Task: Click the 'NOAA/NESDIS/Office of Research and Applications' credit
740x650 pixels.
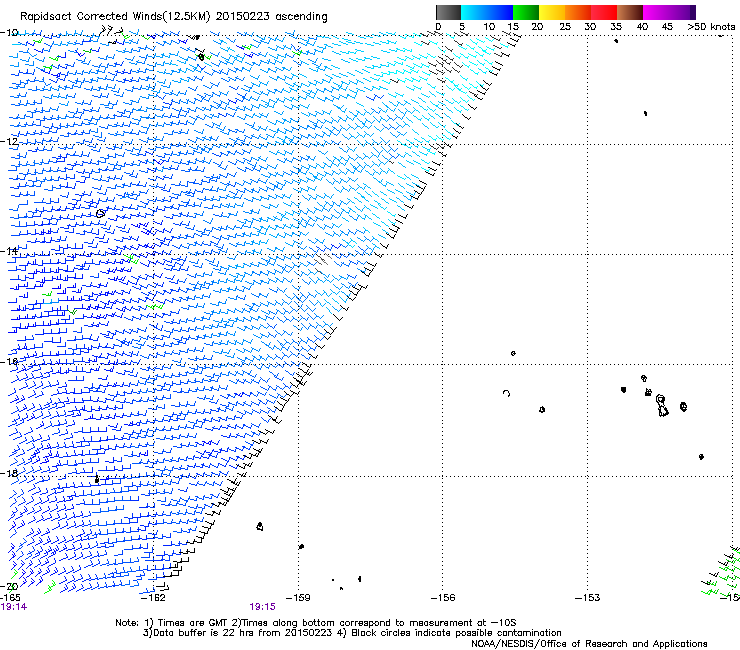Action: 589,644
